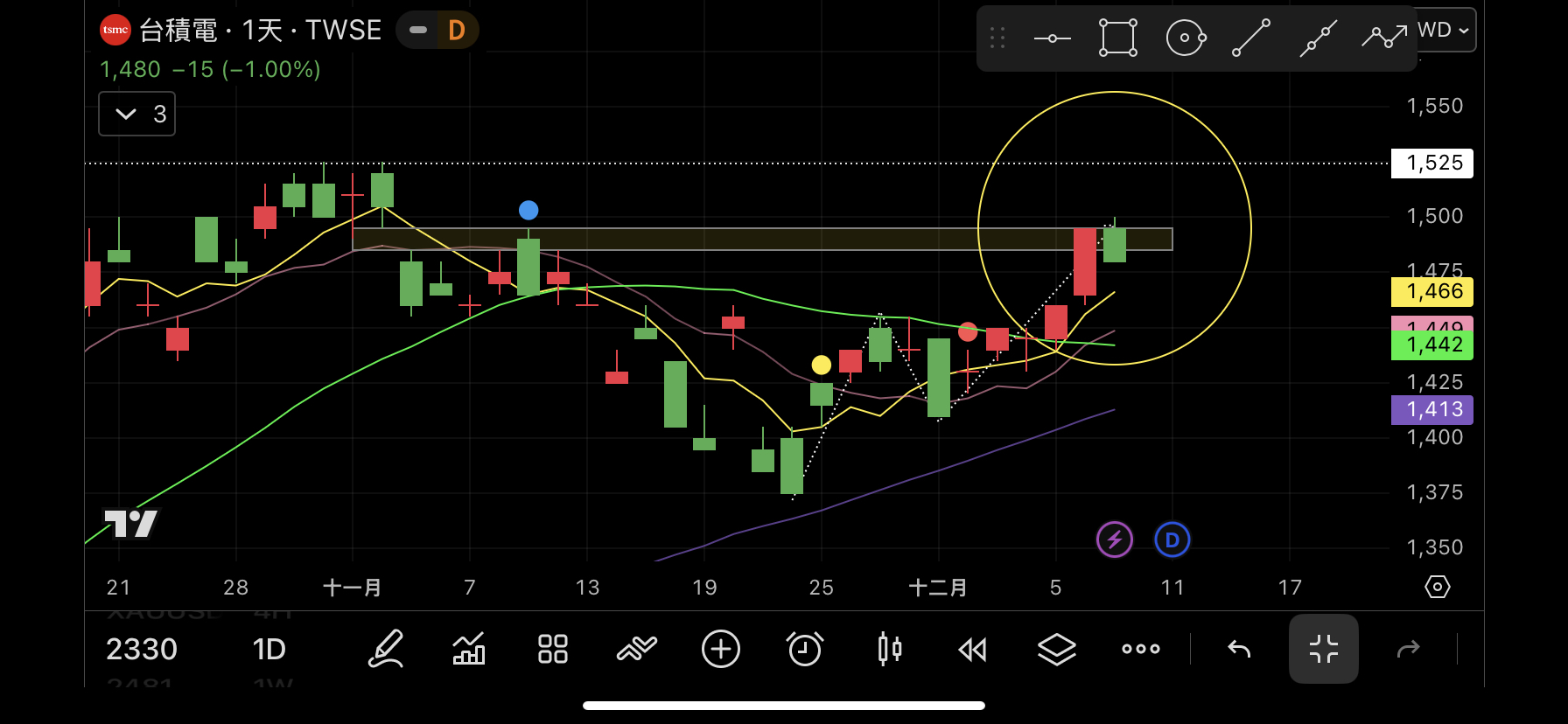Open chart settings hexagon icon
Image resolution: width=1568 pixels, height=724 pixels.
(x=1438, y=587)
